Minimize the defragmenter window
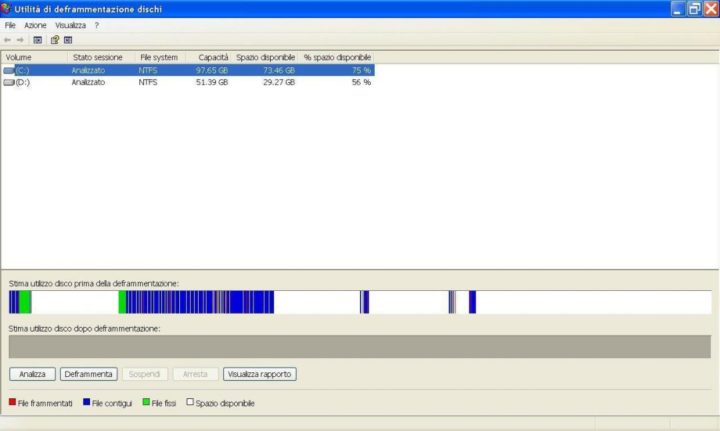 click(x=678, y=9)
